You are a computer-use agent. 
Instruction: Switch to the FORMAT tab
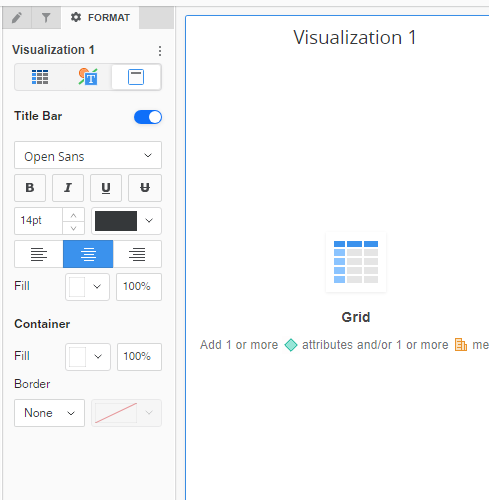coord(100,18)
